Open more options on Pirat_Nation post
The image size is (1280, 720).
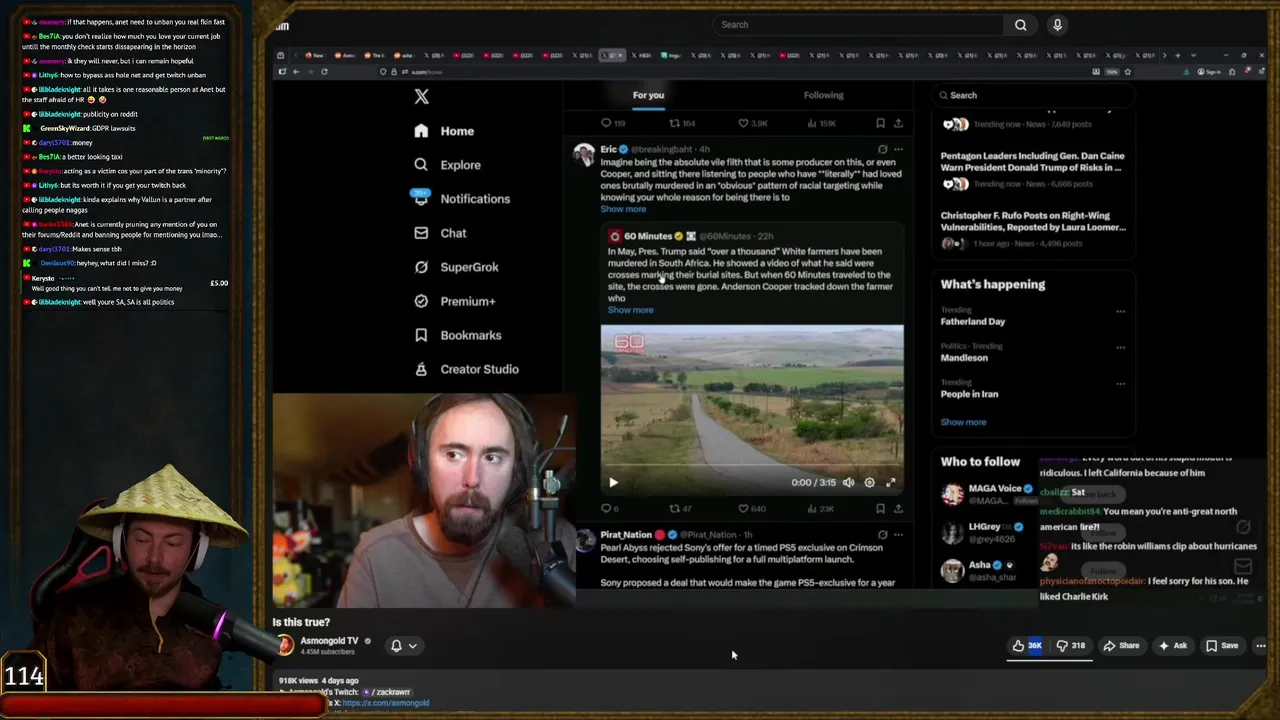(x=898, y=535)
